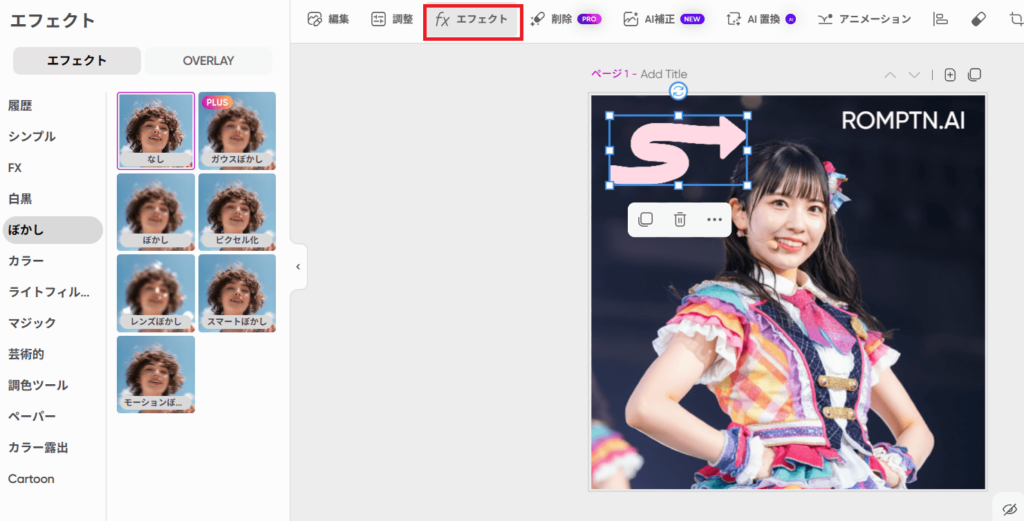
Task: Click the rotate handle above the arrow
Action: click(x=678, y=91)
